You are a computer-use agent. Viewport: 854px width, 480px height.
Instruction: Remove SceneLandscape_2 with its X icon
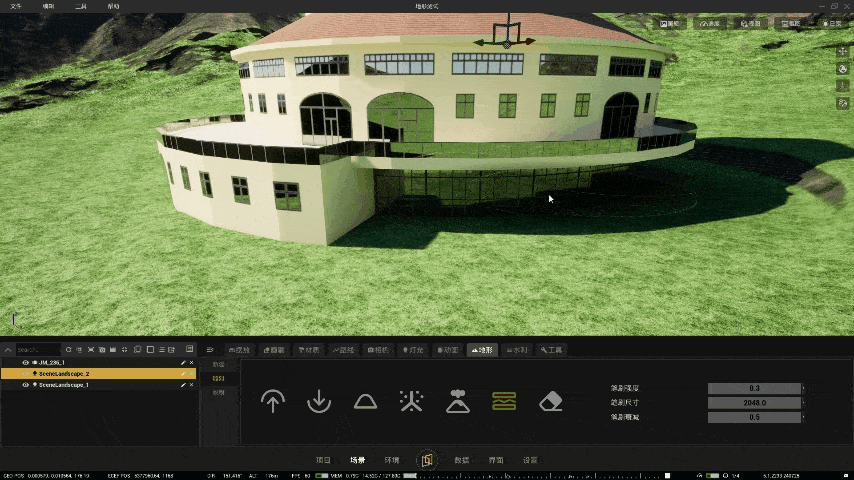click(191, 374)
